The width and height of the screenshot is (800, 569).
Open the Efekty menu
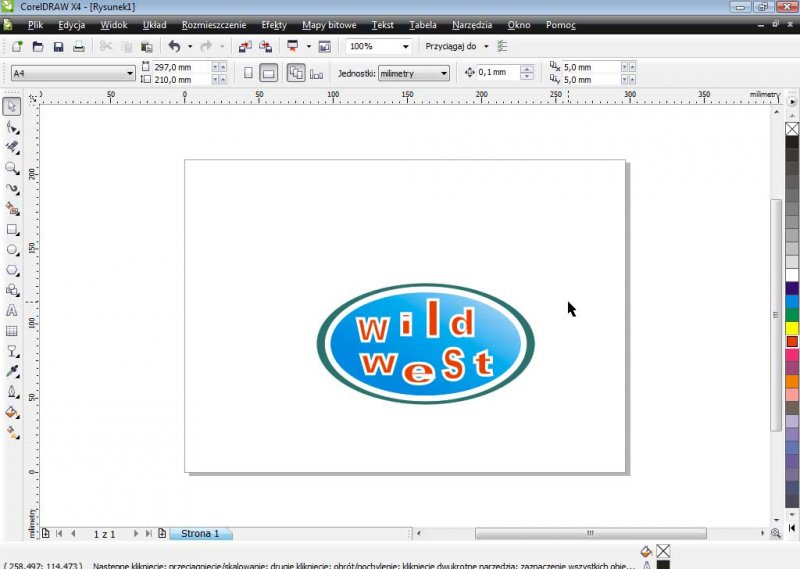[273, 24]
